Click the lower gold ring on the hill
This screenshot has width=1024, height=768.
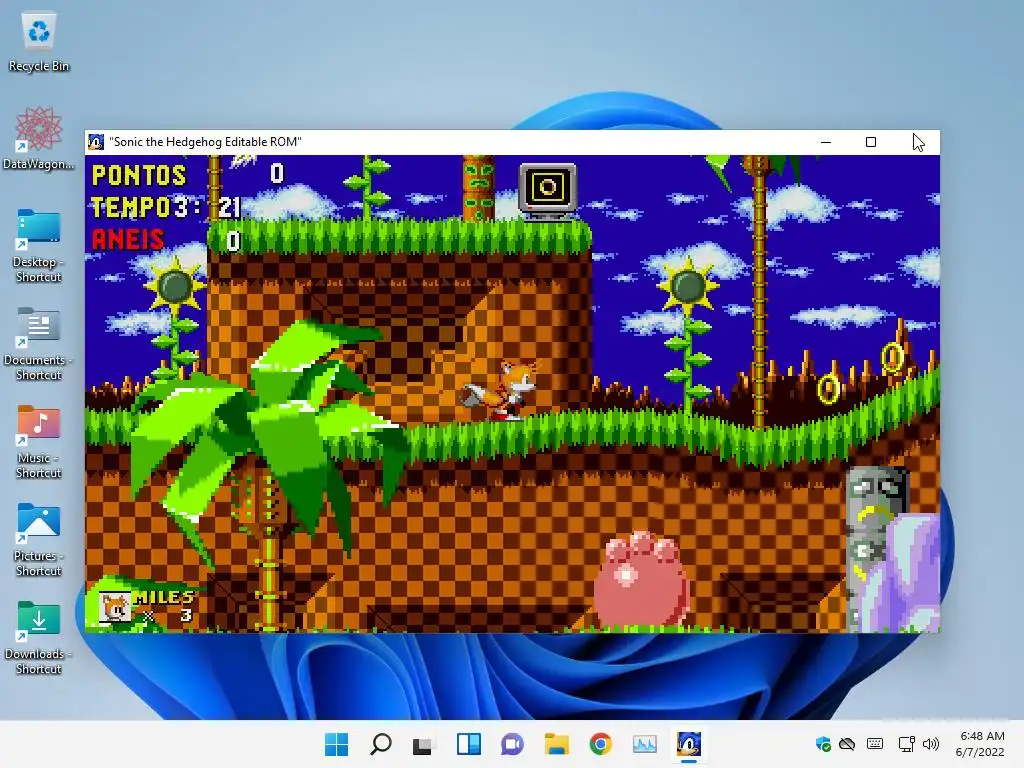(828, 389)
